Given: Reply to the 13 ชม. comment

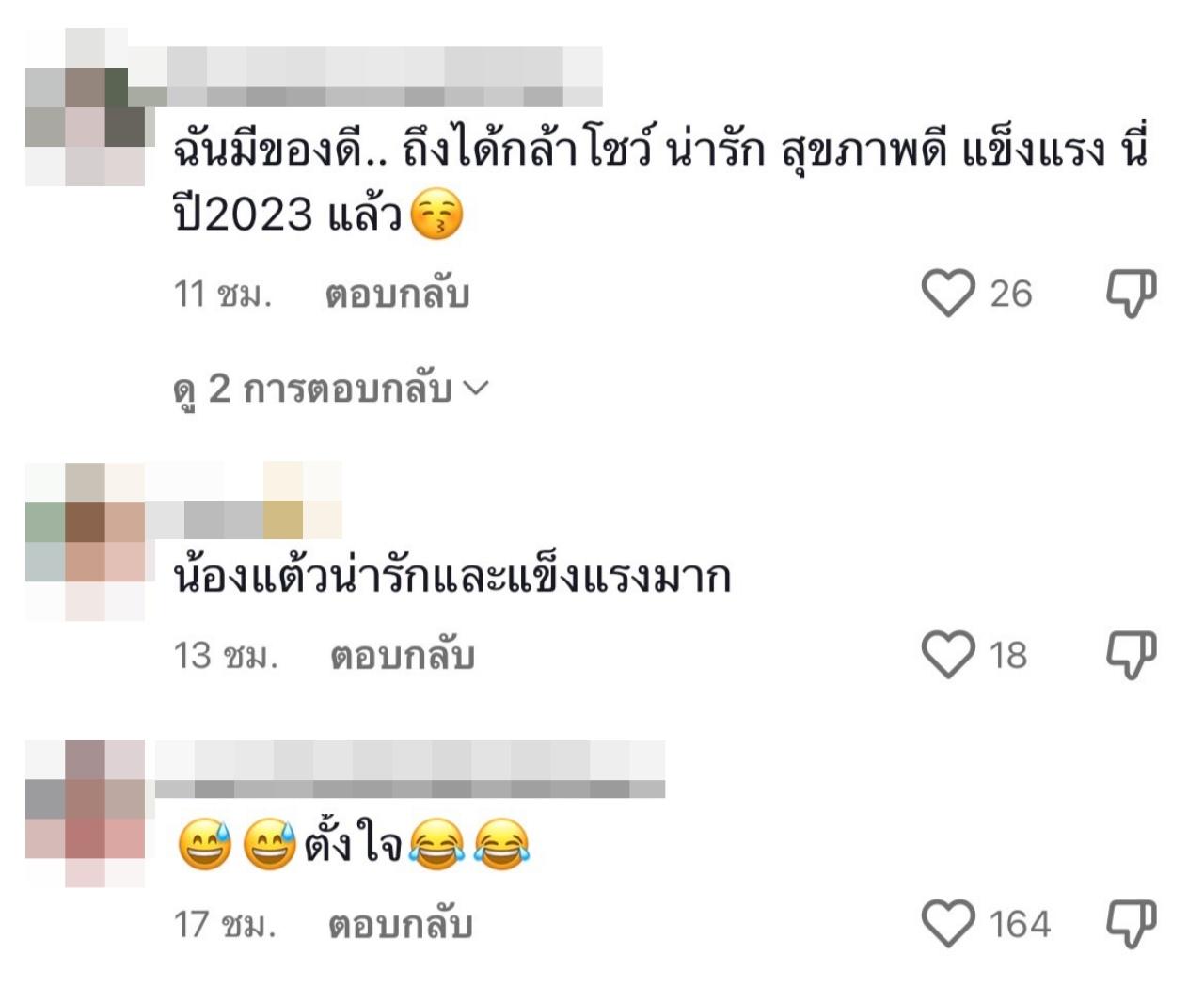Looking at the screenshot, I should pyautogui.click(x=402, y=656).
